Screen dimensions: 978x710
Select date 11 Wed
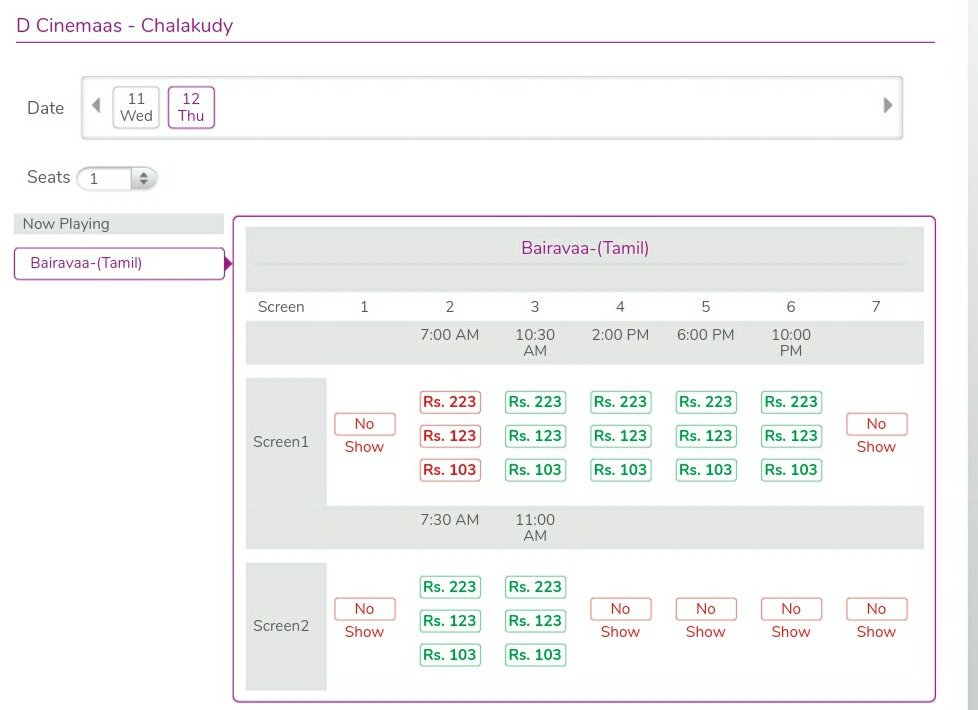tap(136, 107)
